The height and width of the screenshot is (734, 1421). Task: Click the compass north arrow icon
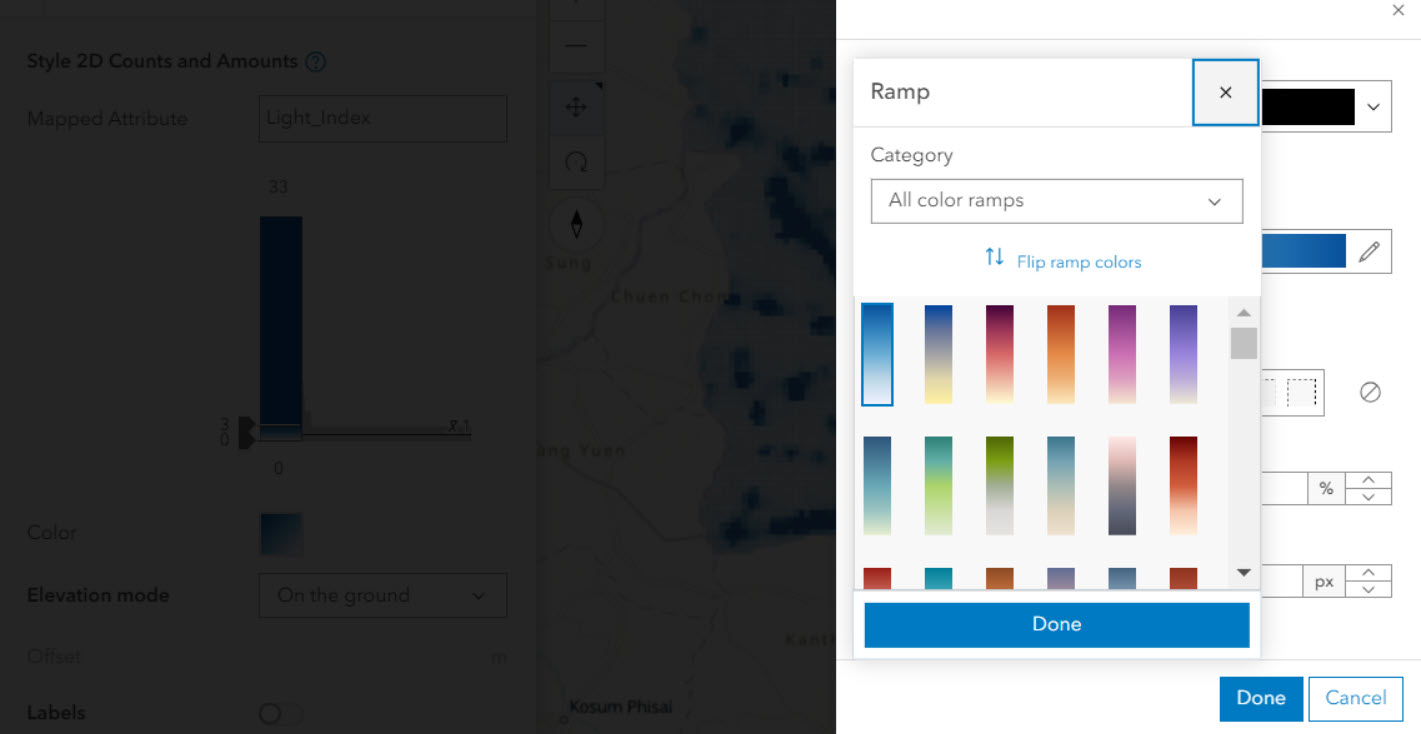576,223
